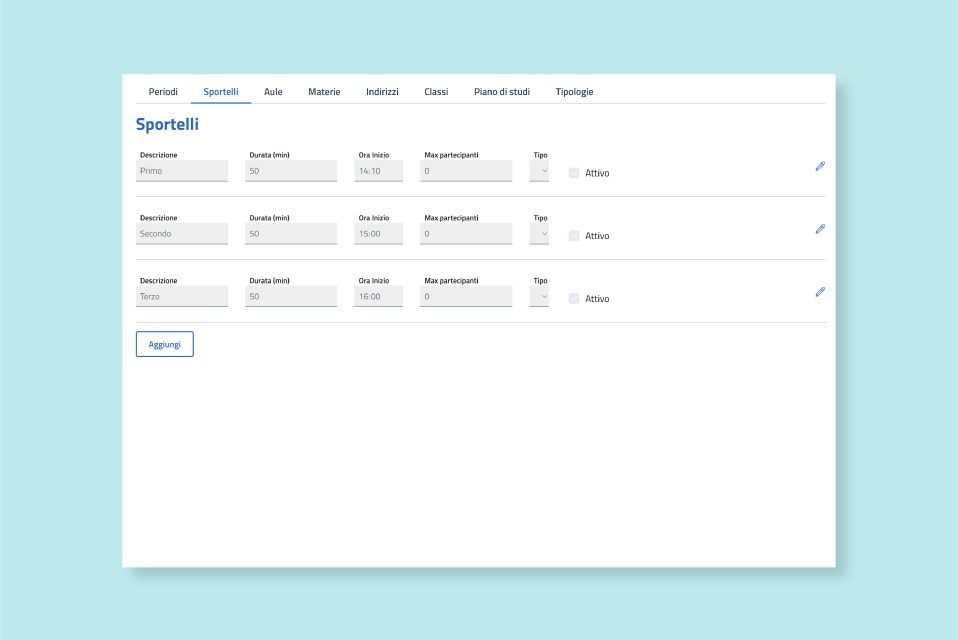Switch to the Periodi tab
This screenshot has height=640, width=958.
pyautogui.click(x=163, y=92)
